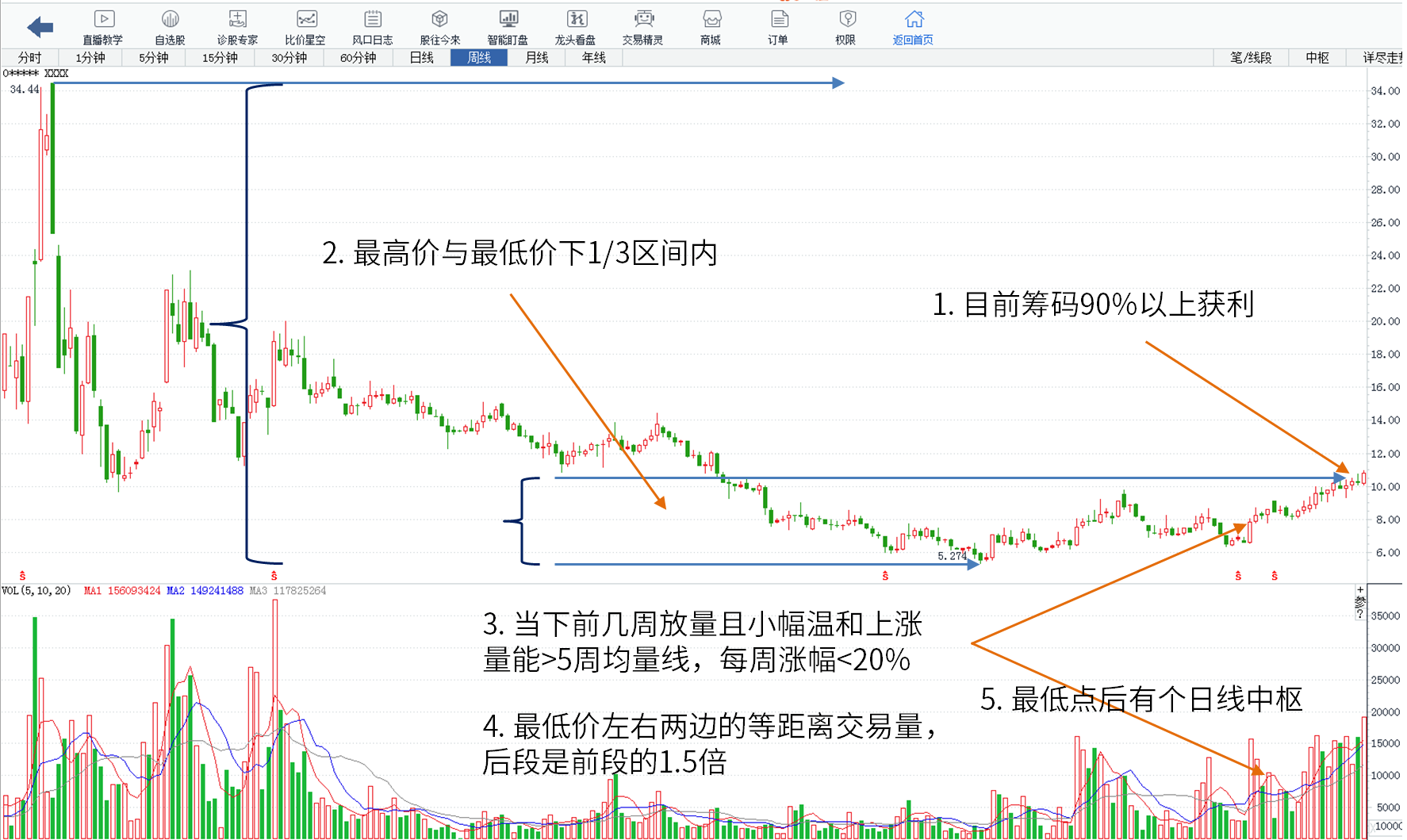Image resolution: width=1407 pixels, height=840 pixels.
Task: Open 诊股专家 stock diagnosis
Action: pyautogui.click(x=237, y=27)
